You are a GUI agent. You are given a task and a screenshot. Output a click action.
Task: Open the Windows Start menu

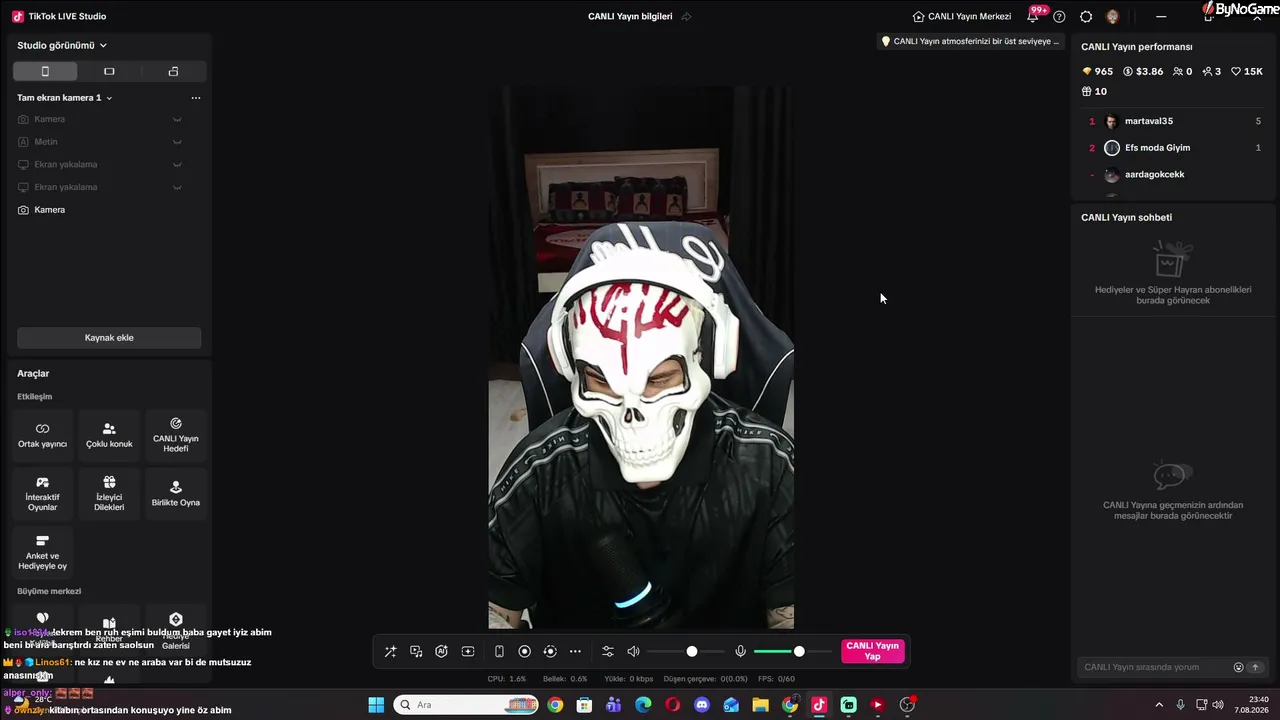[x=376, y=705]
